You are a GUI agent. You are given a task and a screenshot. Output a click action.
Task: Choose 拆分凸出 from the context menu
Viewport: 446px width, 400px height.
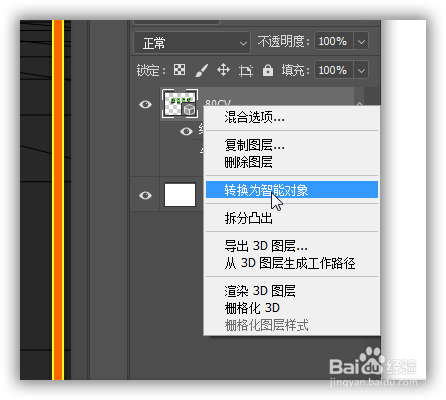[292, 218]
